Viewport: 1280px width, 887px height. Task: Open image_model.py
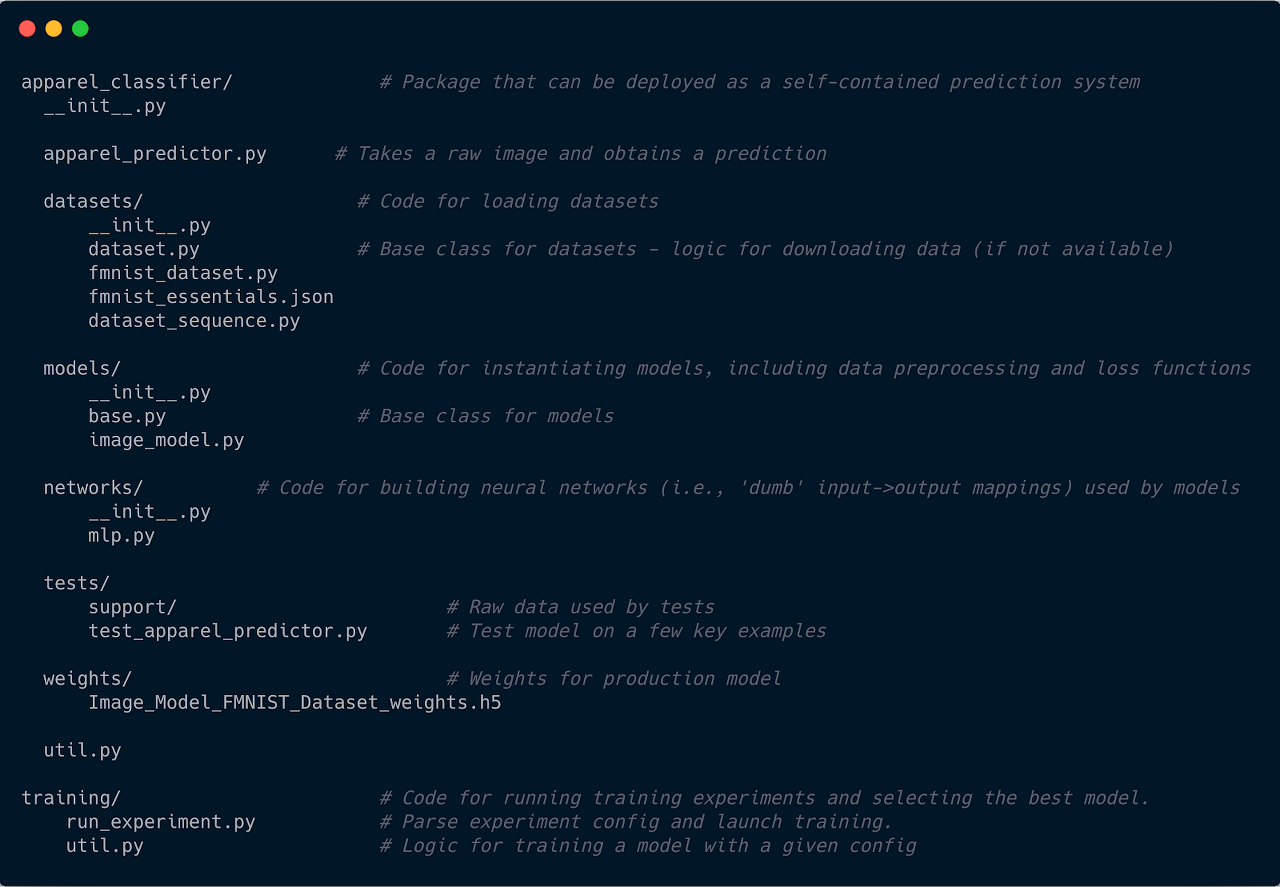[x=166, y=440]
